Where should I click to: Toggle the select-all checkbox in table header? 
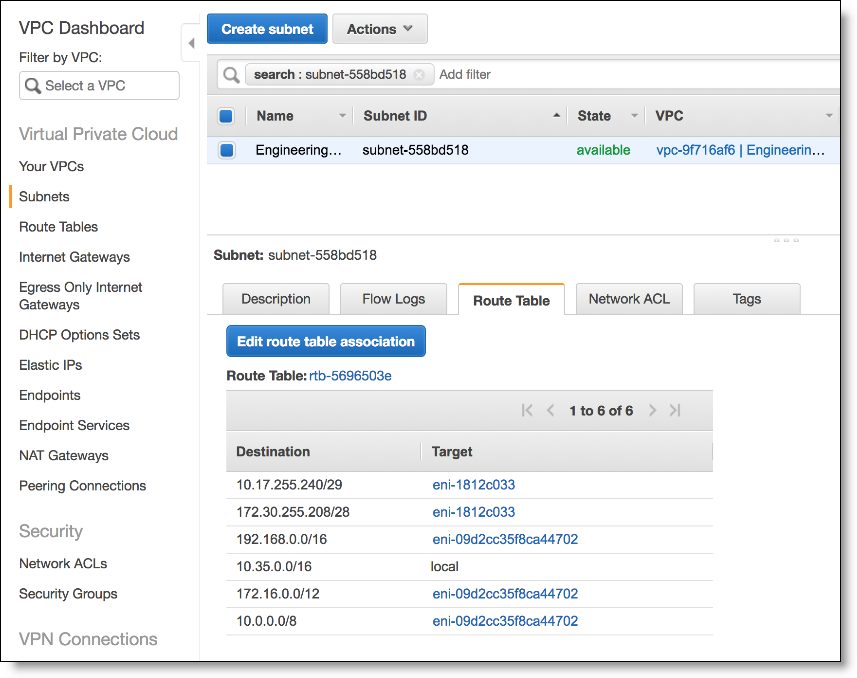point(226,116)
